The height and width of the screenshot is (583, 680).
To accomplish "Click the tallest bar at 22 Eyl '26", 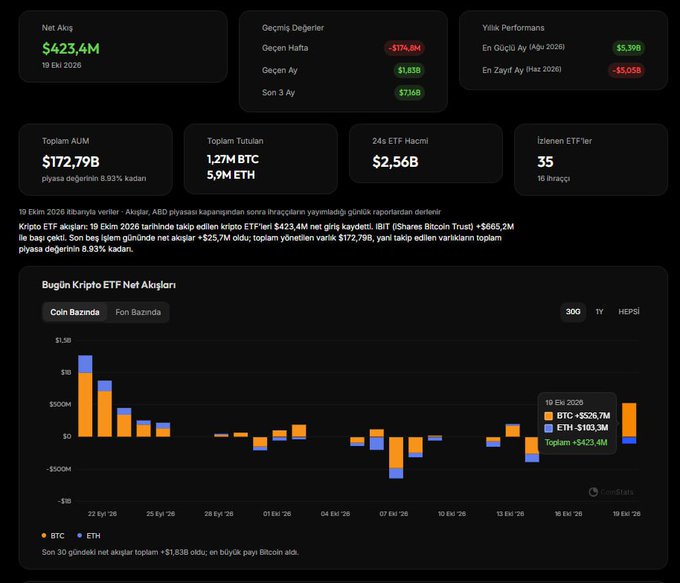I will [85, 396].
